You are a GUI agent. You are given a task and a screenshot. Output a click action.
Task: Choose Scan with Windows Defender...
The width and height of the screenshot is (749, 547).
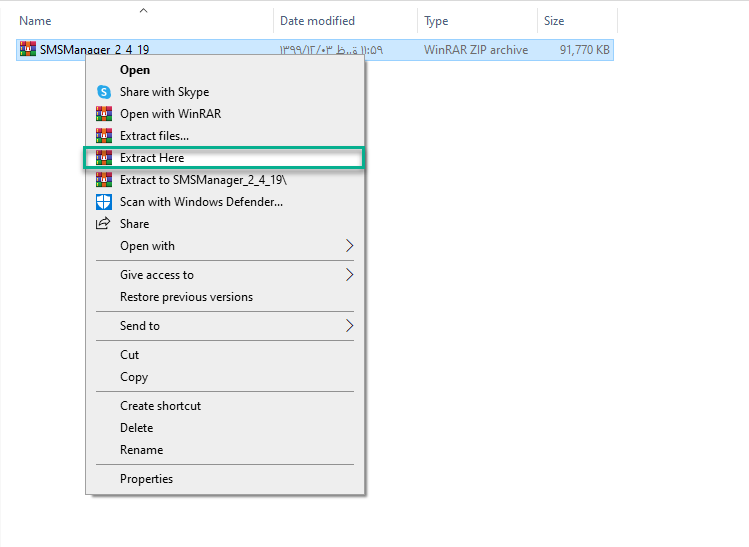225,202
